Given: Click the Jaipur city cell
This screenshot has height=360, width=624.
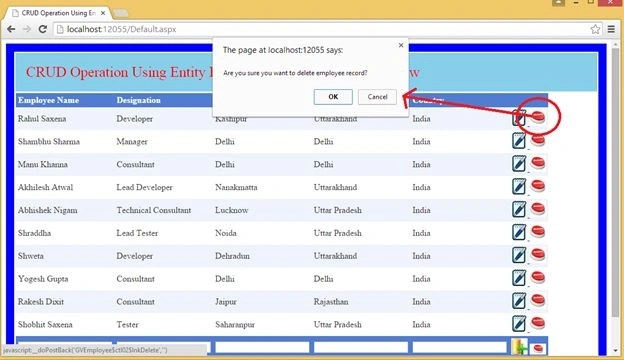Looking at the screenshot, I should [226, 302].
